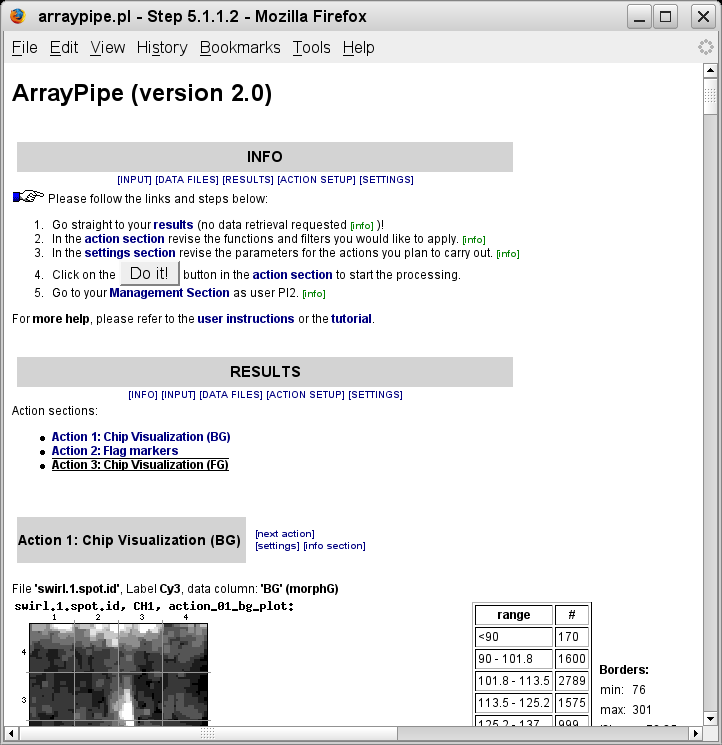Click the '1600' count cell

(571, 659)
